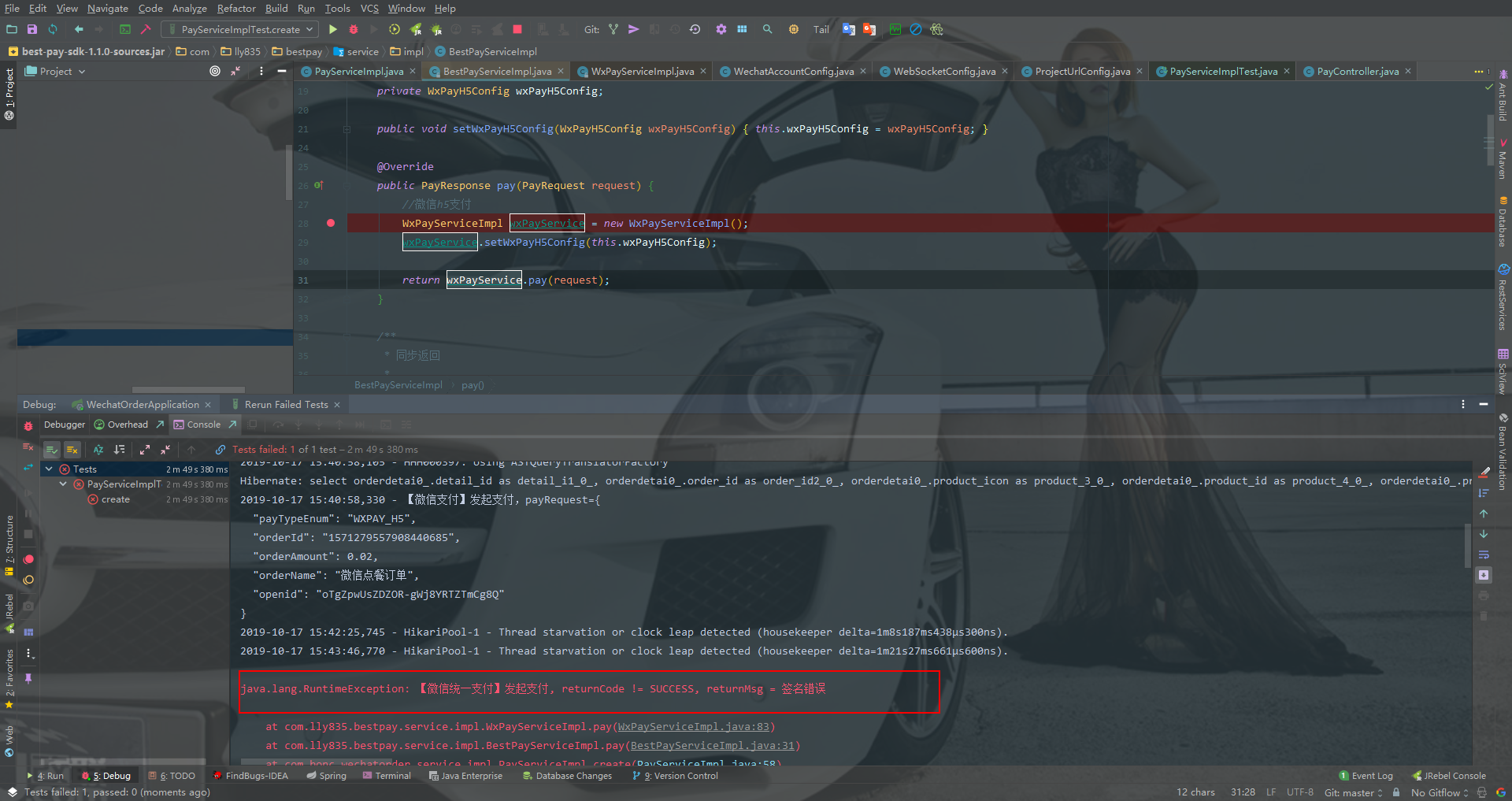Toggle Show Passed tests filter

[x=51, y=449]
